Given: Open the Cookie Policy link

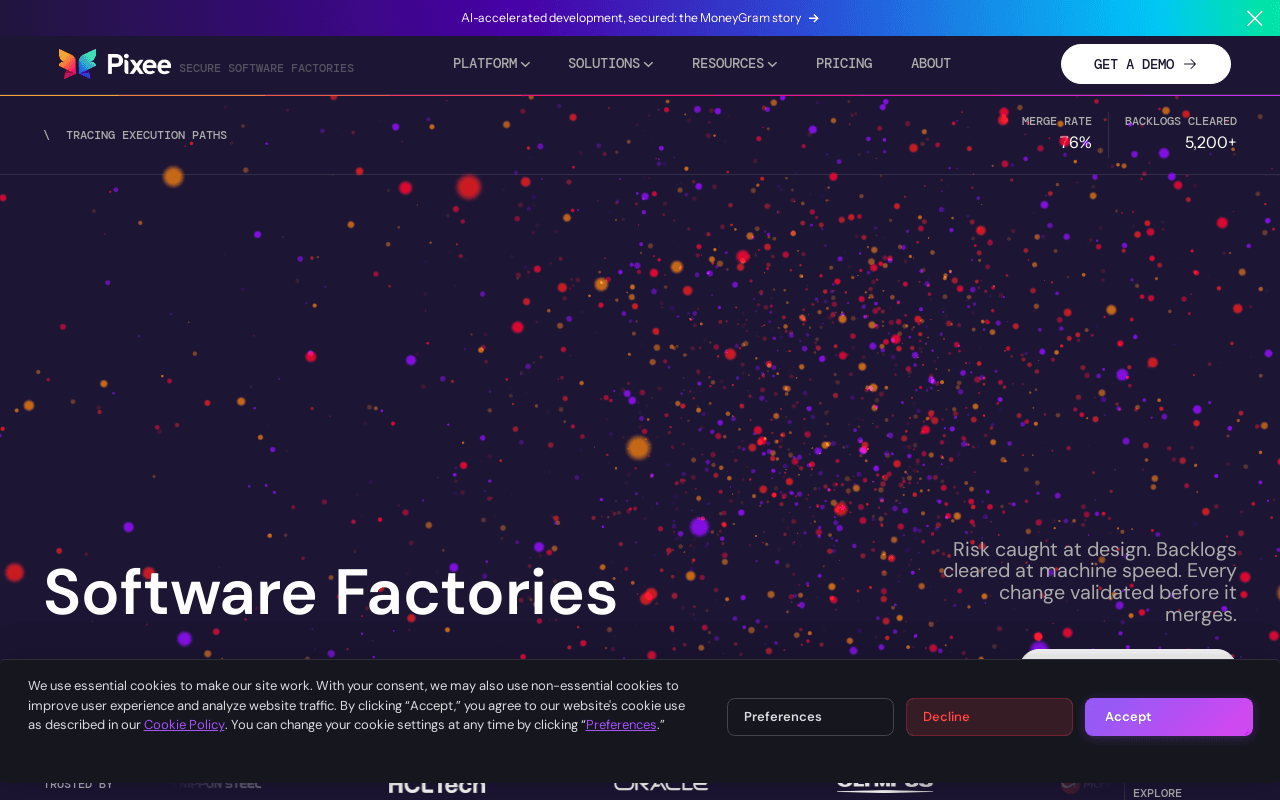Looking at the screenshot, I should 184,725.
